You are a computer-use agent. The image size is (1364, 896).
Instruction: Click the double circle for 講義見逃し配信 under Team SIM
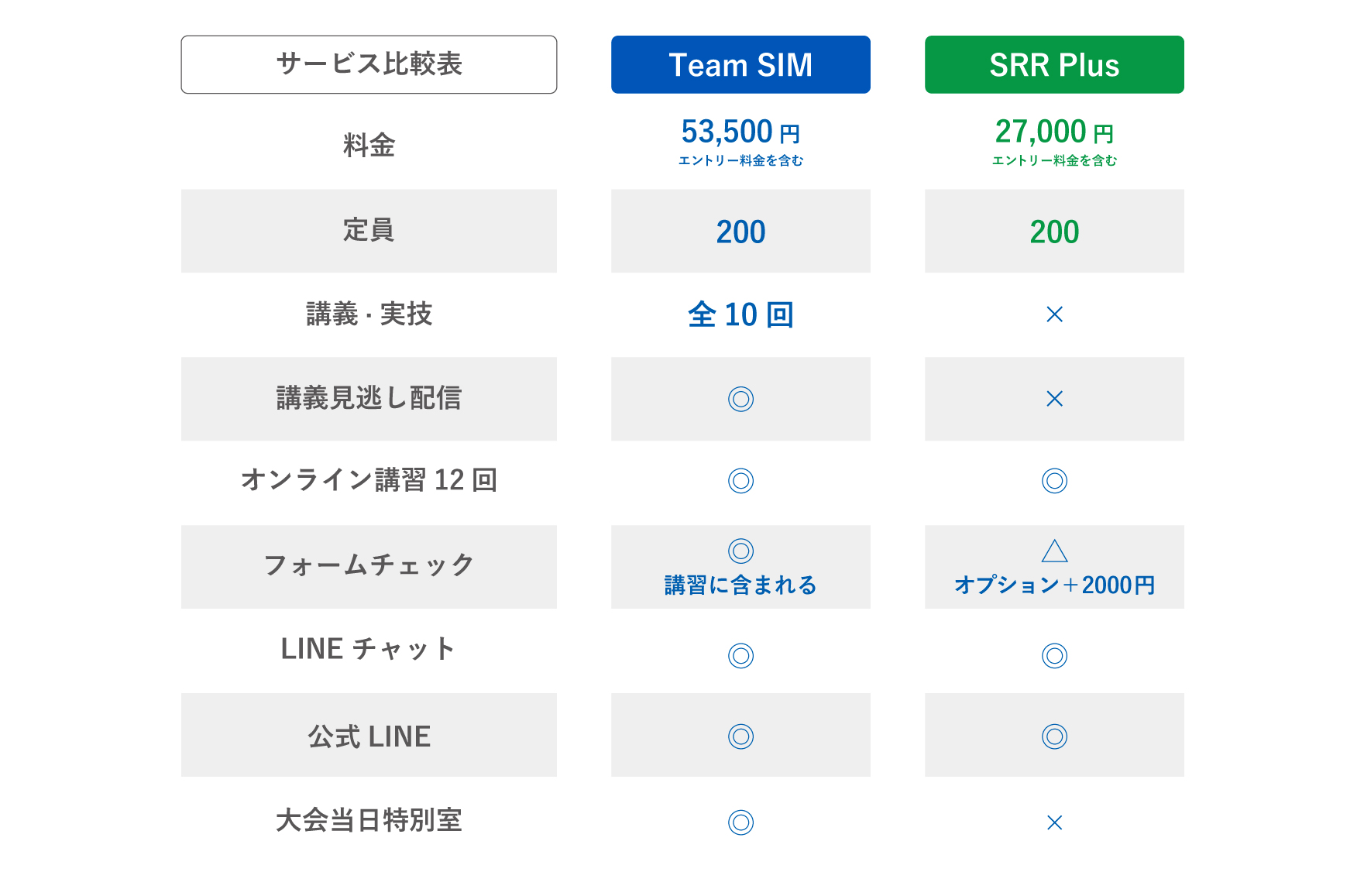click(x=740, y=399)
